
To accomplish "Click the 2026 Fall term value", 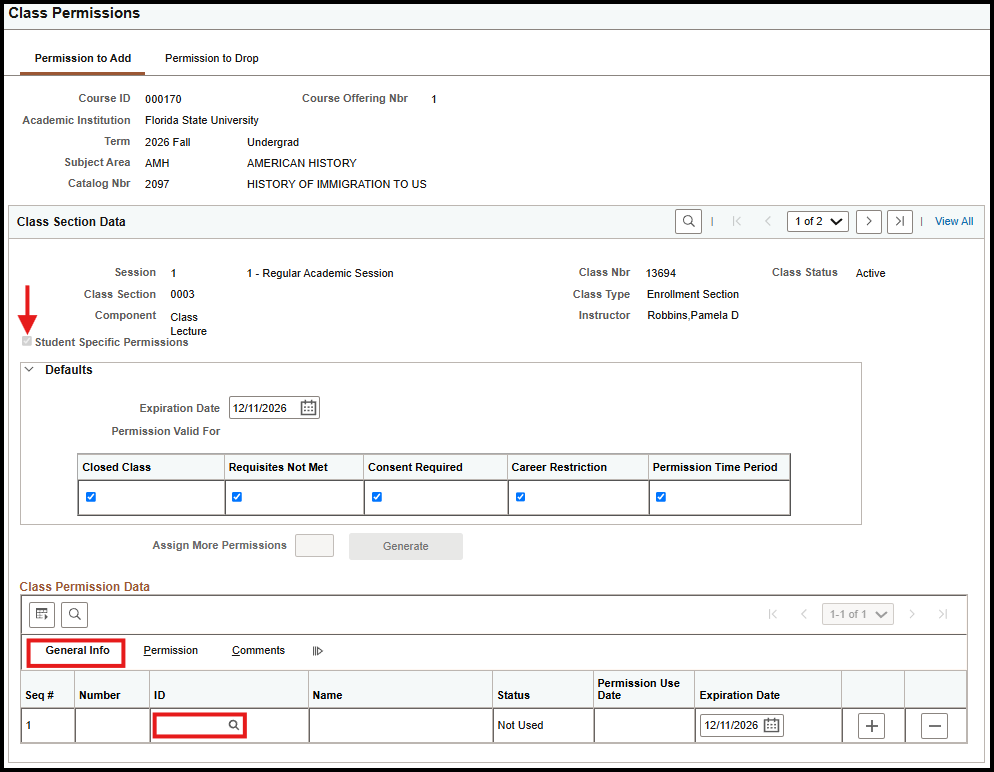I will pos(167,142).
